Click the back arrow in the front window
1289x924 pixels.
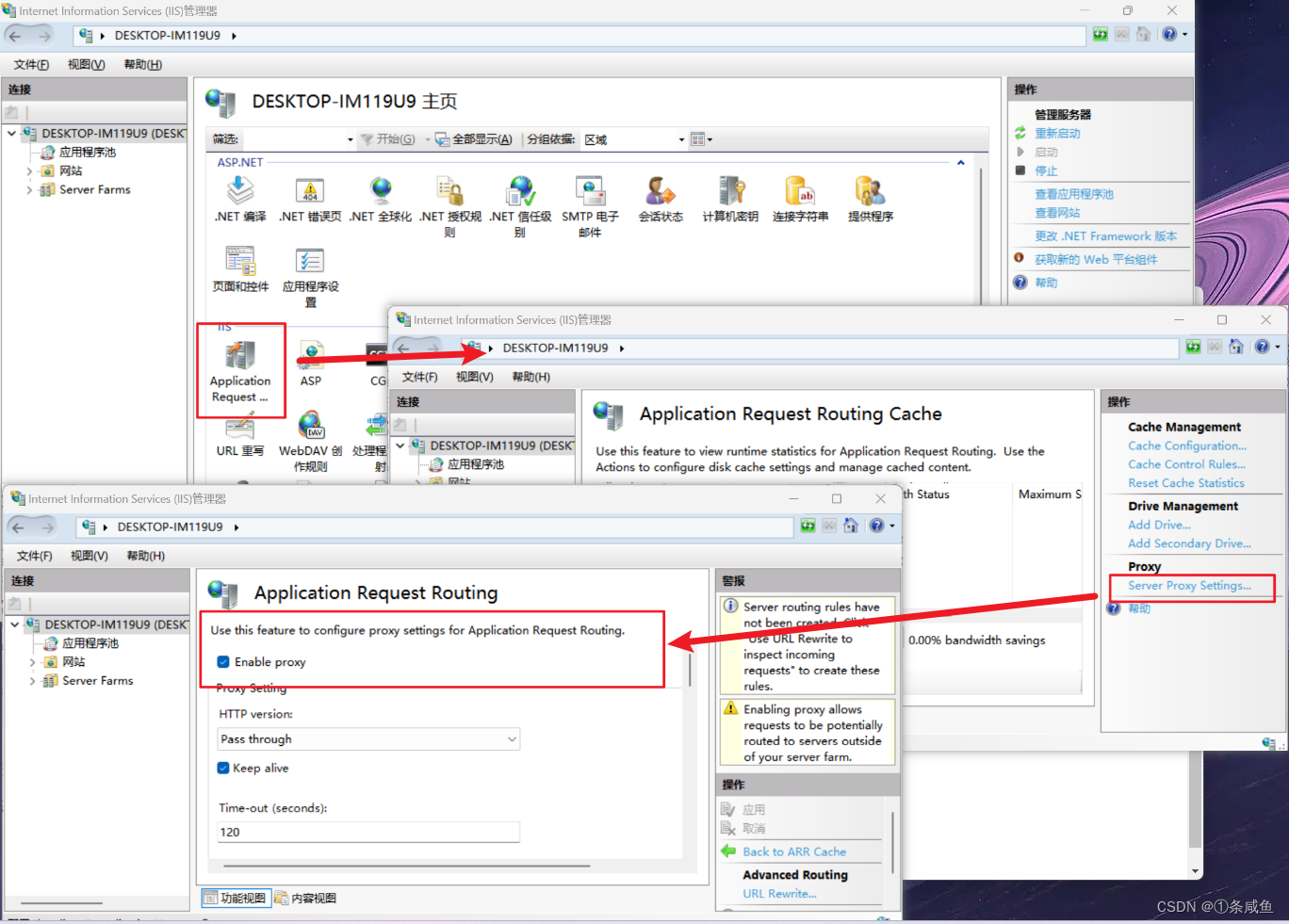(18, 527)
